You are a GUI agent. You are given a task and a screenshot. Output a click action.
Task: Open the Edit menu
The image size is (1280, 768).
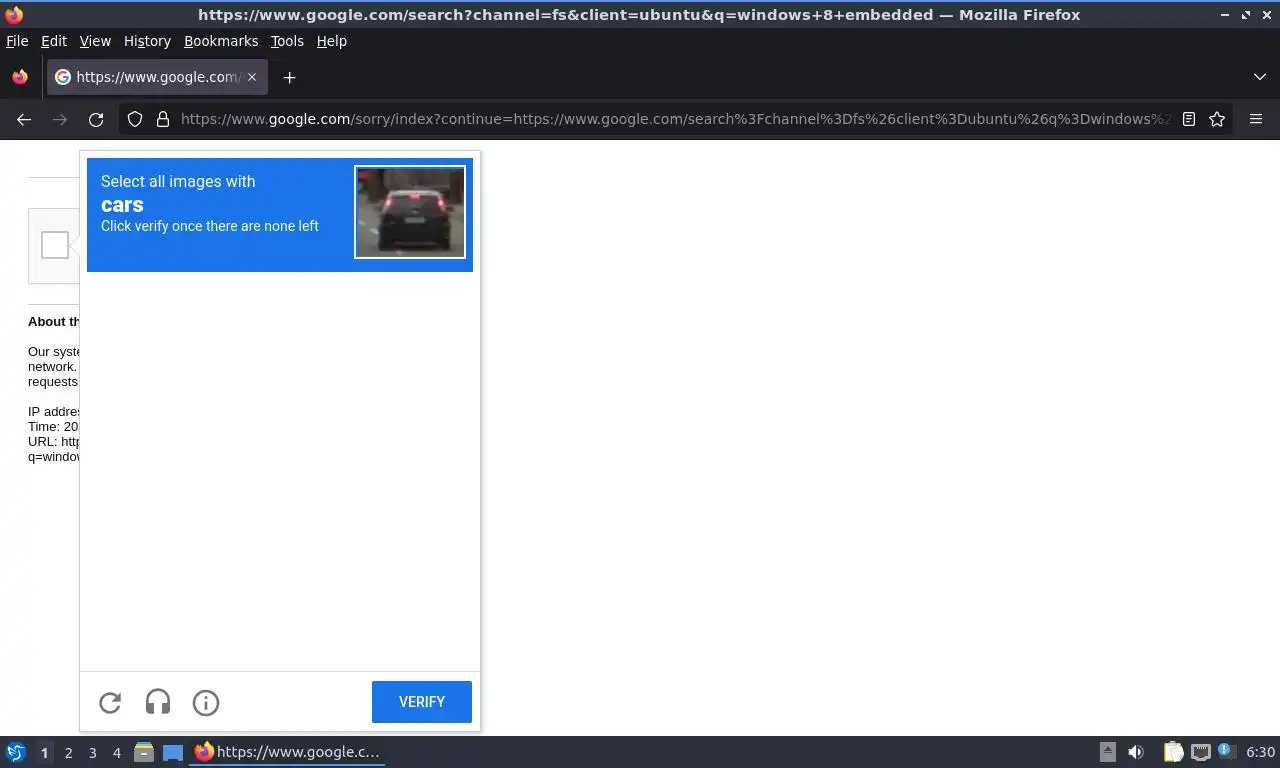(x=54, y=41)
